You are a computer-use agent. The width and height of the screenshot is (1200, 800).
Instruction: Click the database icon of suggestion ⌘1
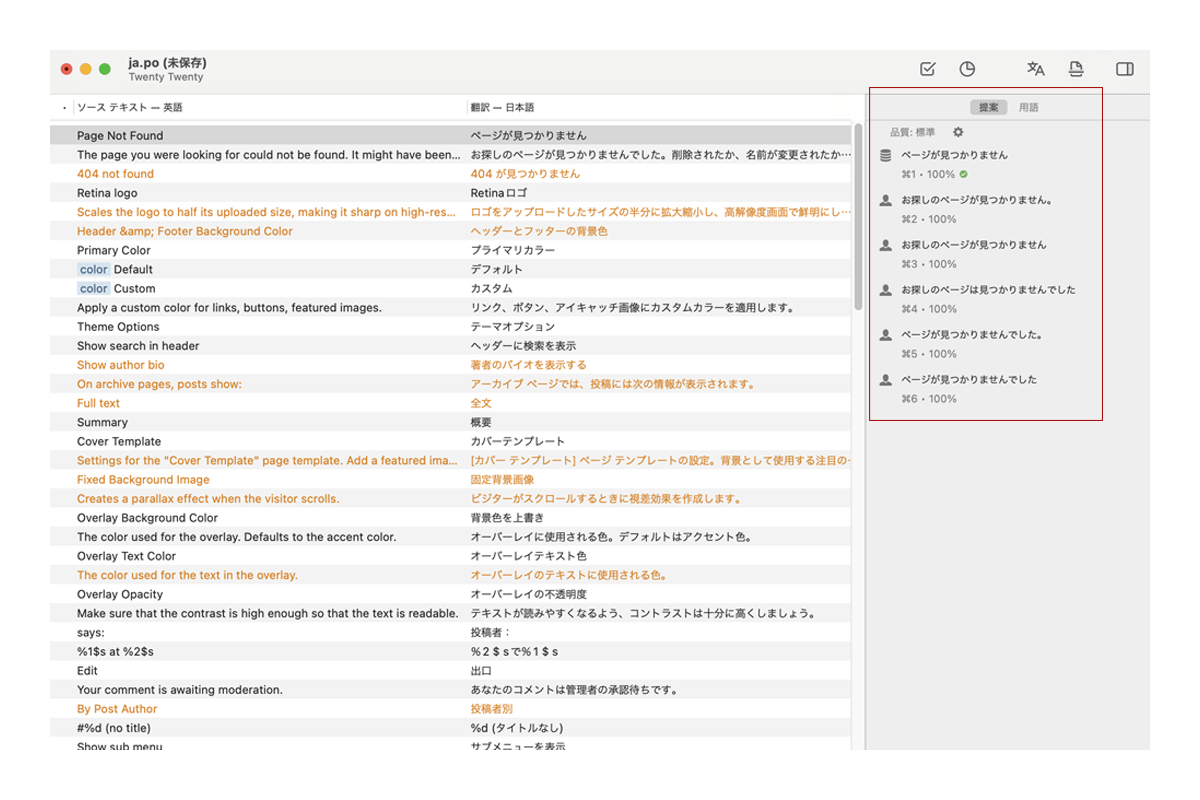885,155
